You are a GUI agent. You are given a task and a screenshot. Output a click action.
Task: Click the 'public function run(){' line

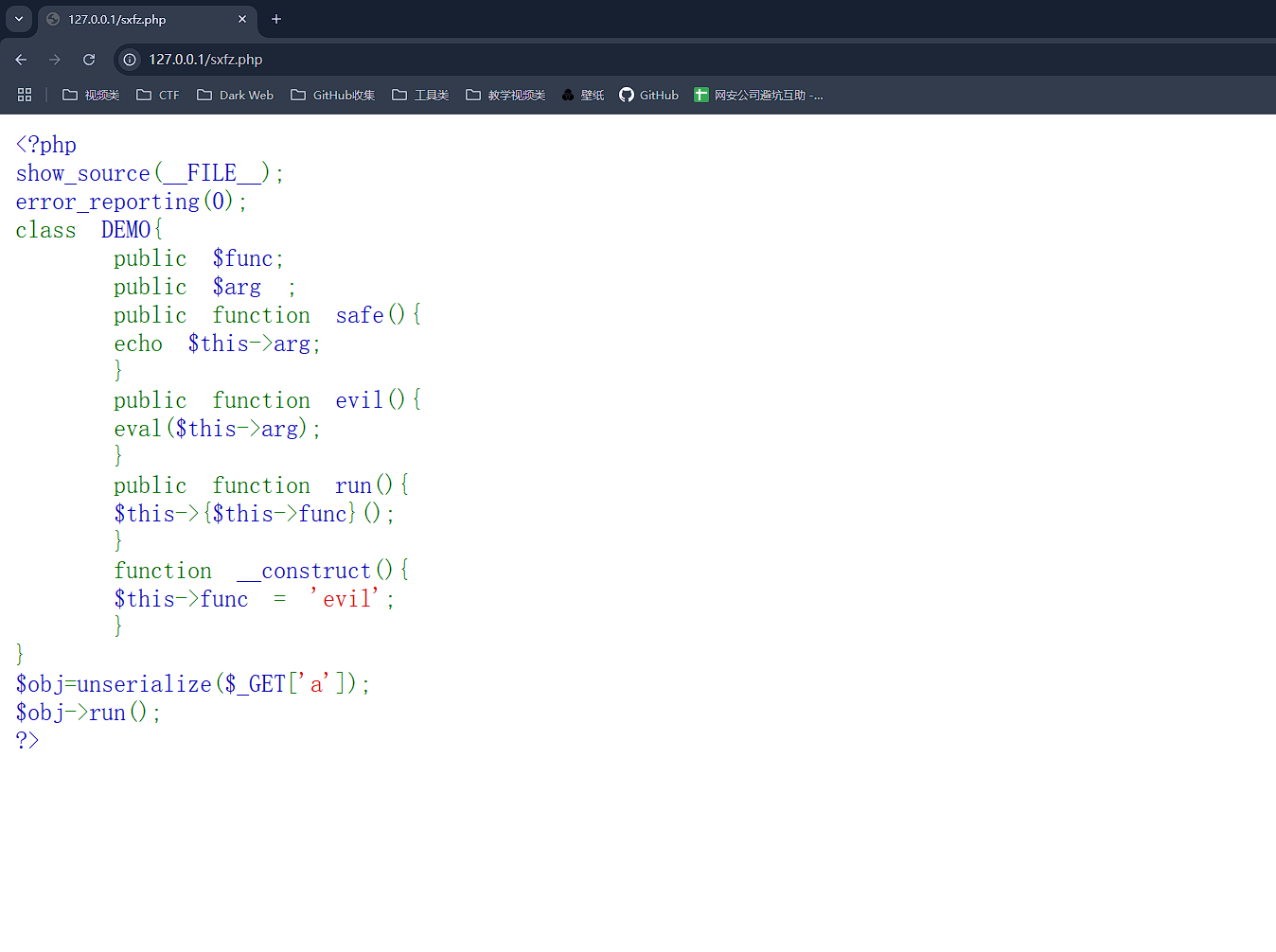point(261,485)
